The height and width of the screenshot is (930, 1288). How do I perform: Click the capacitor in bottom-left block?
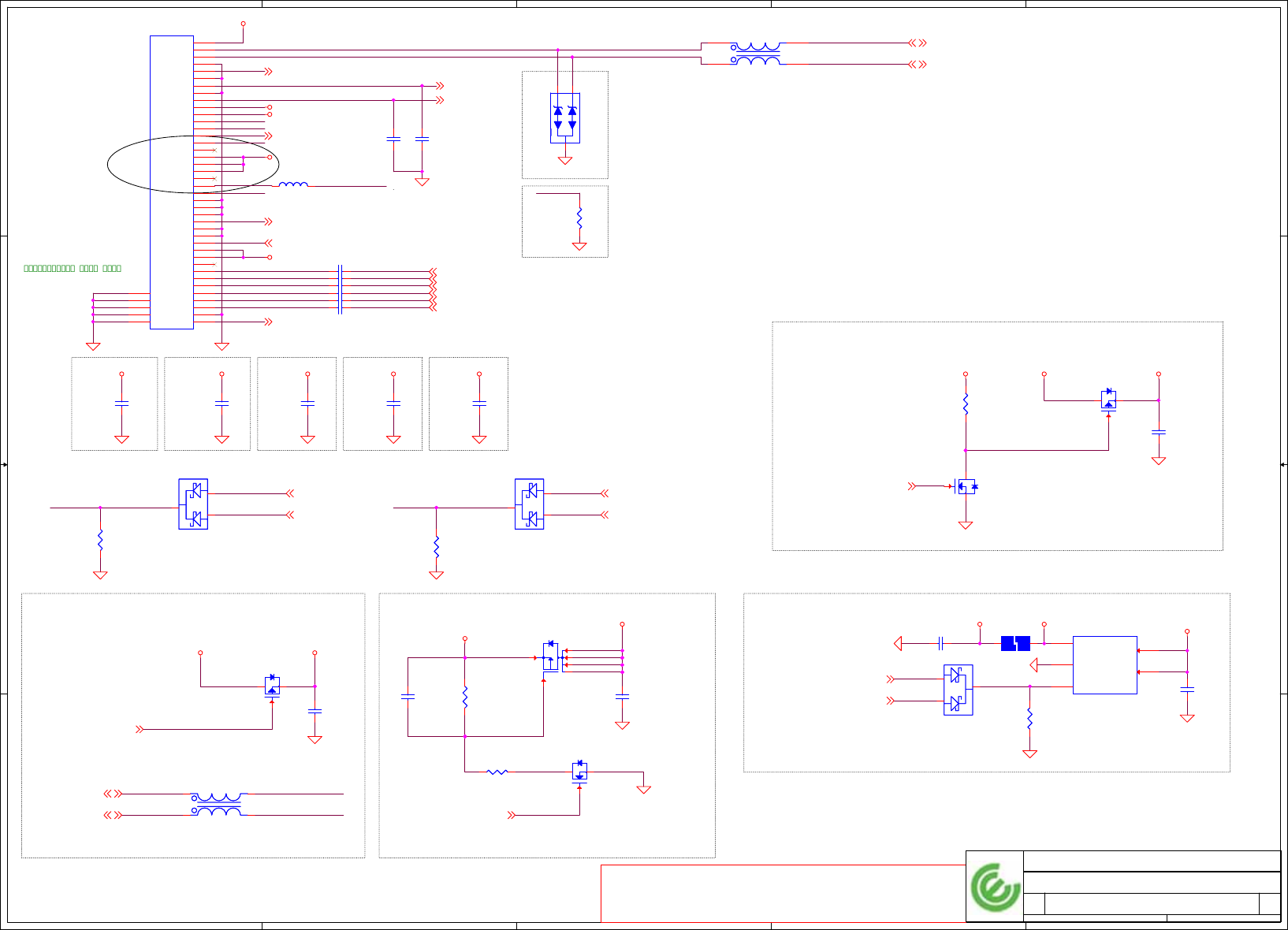315,711
